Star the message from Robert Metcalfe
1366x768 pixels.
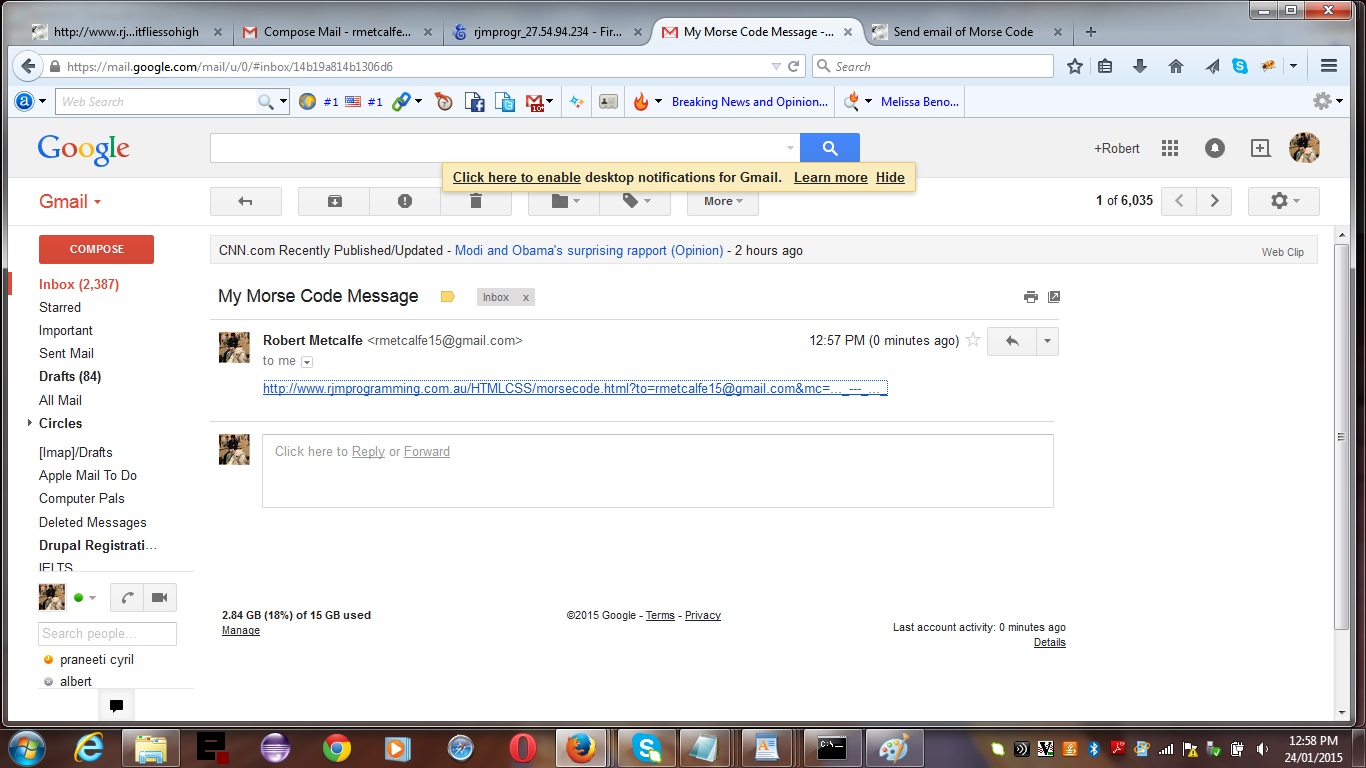tap(973, 340)
